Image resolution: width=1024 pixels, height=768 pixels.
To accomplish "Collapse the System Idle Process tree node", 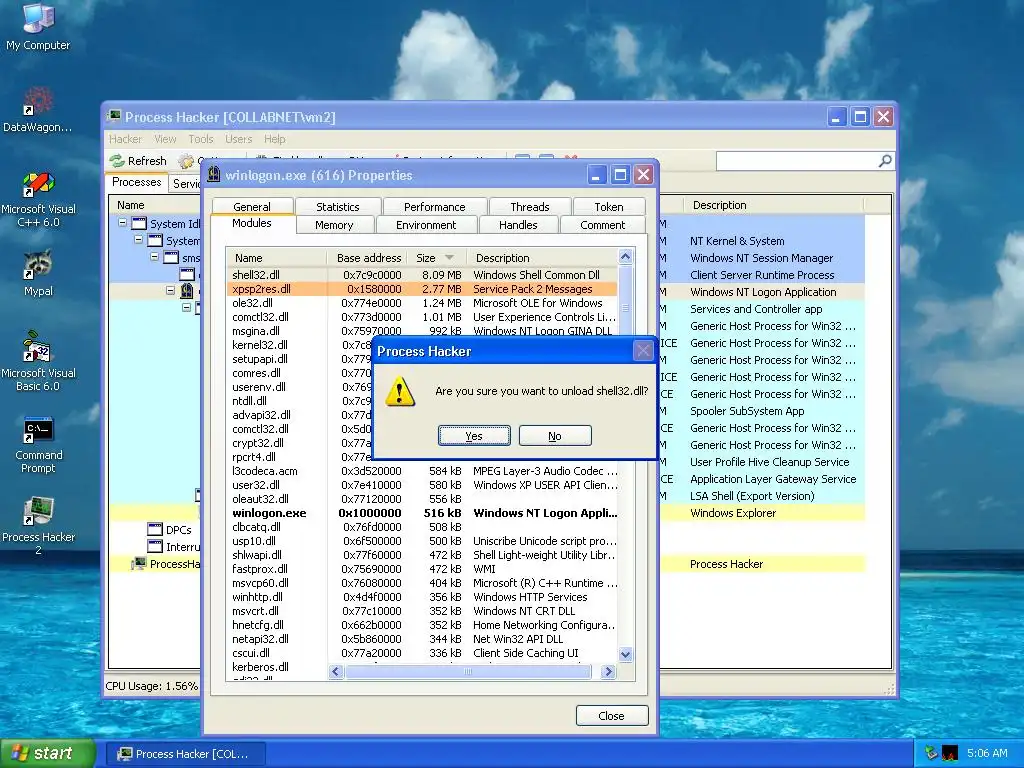I will pos(122,223).
